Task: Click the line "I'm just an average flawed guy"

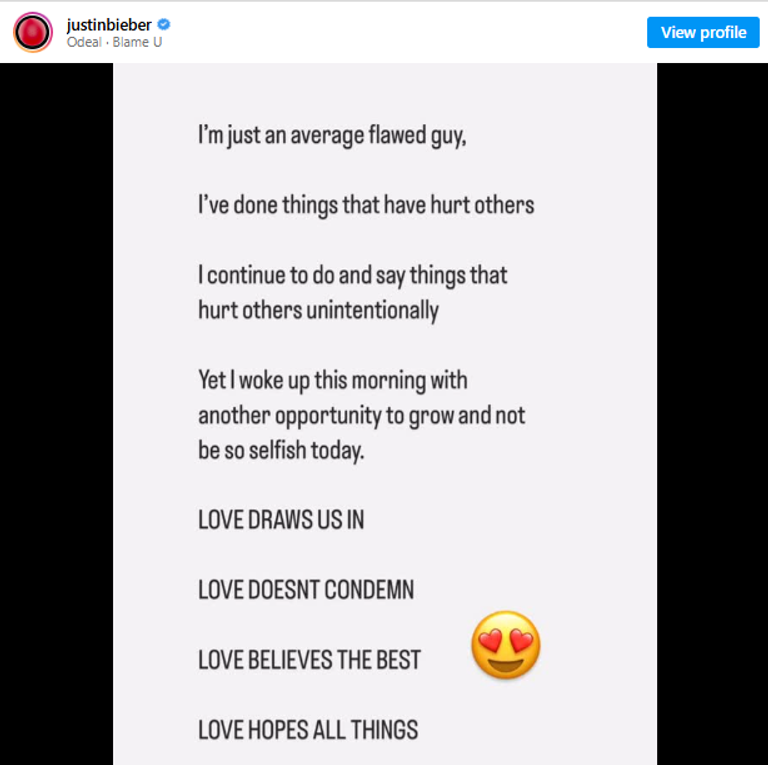Action: [x=332, y=136]
